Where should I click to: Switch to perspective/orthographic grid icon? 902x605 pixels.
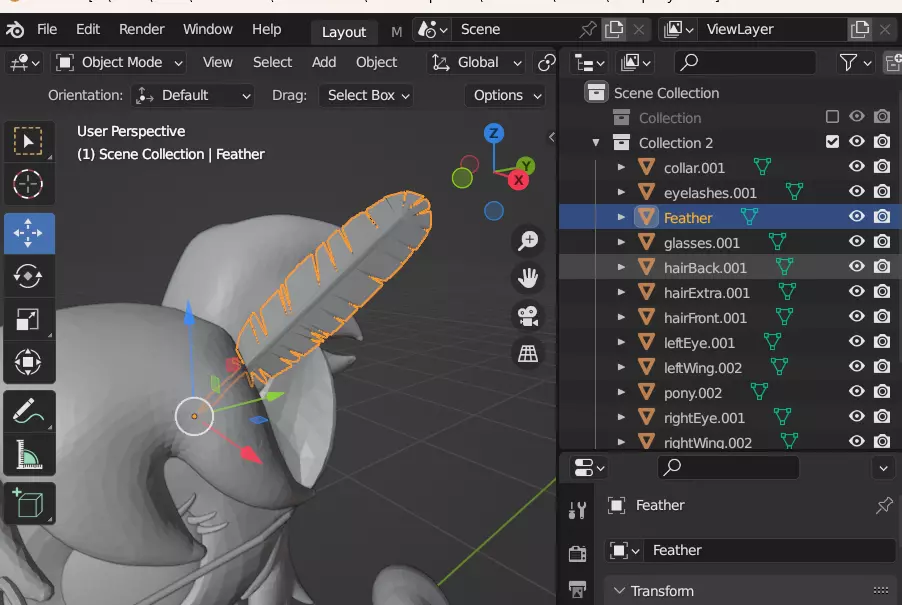coord(527,353)
